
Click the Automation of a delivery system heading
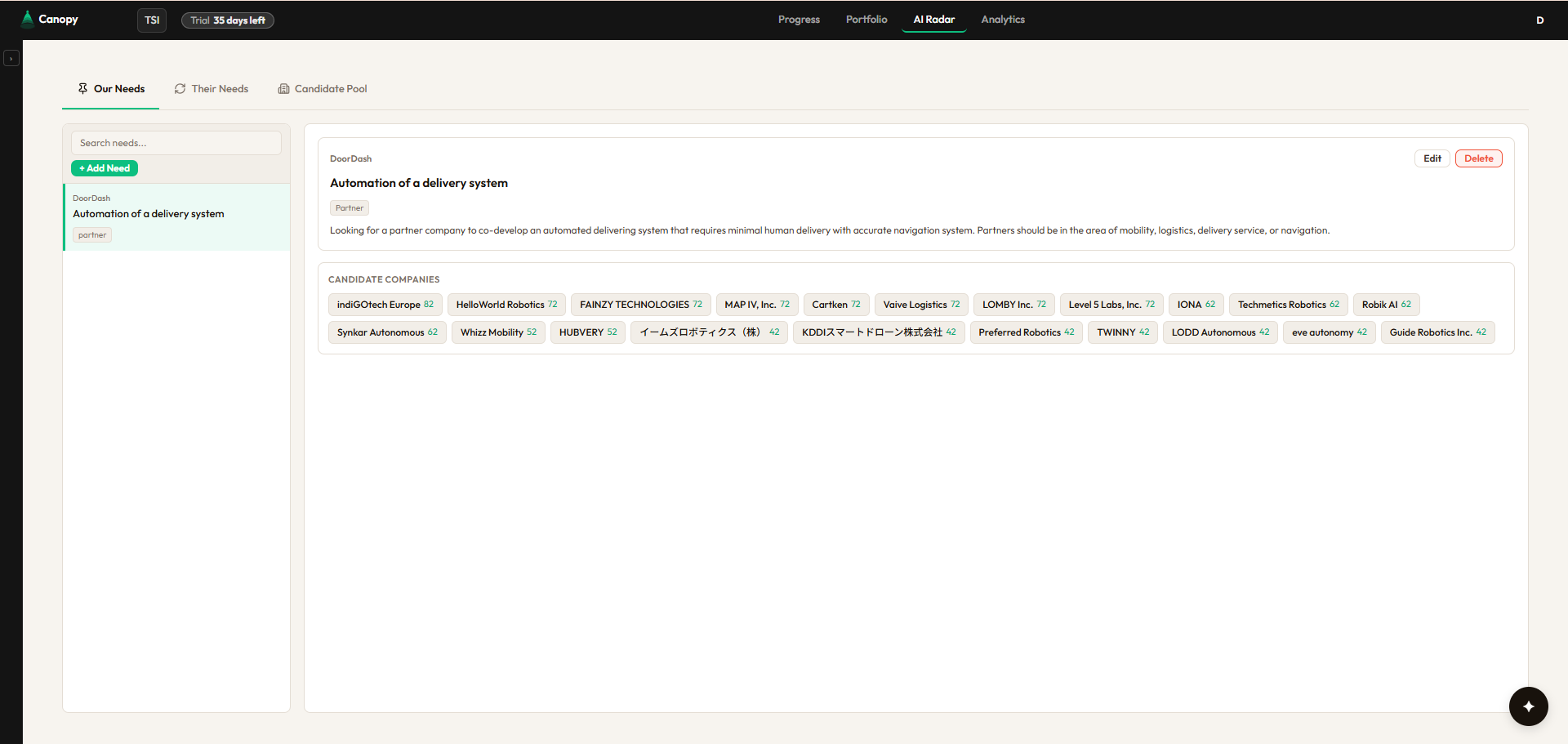pos(419,183)
